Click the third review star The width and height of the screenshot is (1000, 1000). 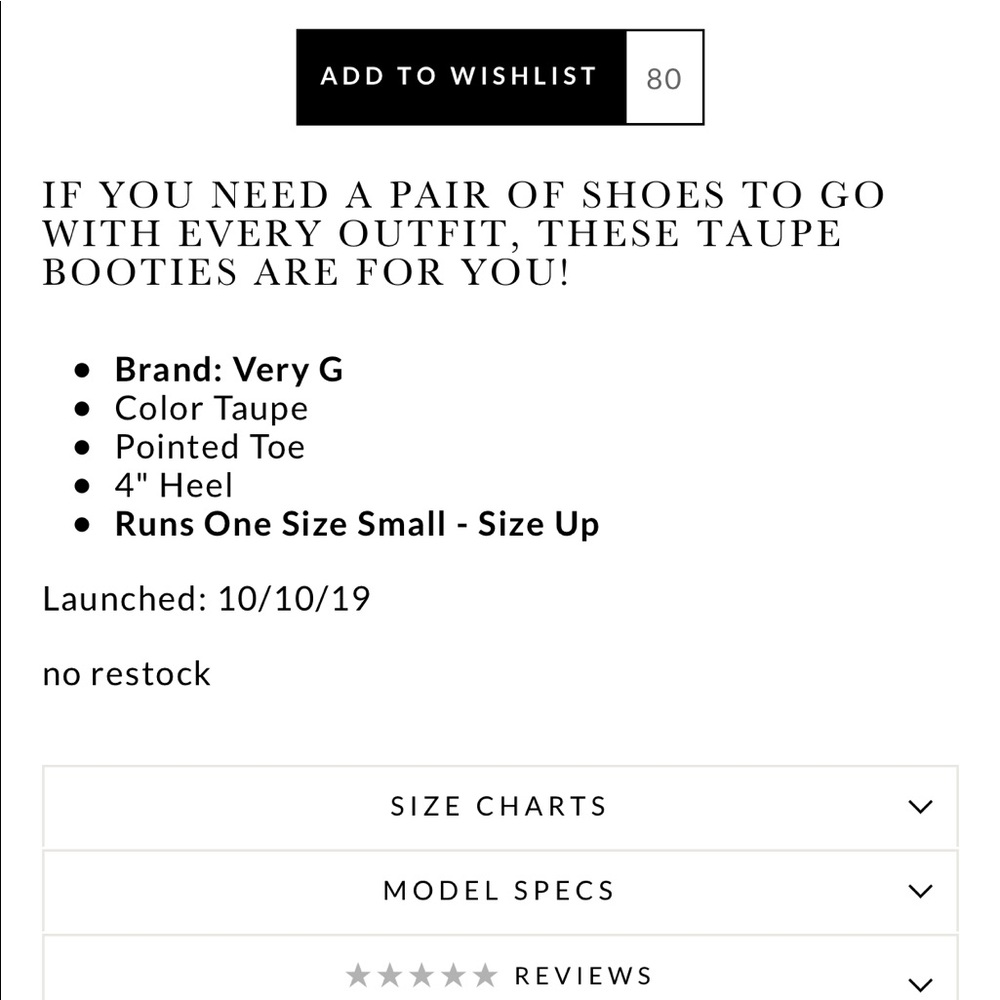click(422, 975)
